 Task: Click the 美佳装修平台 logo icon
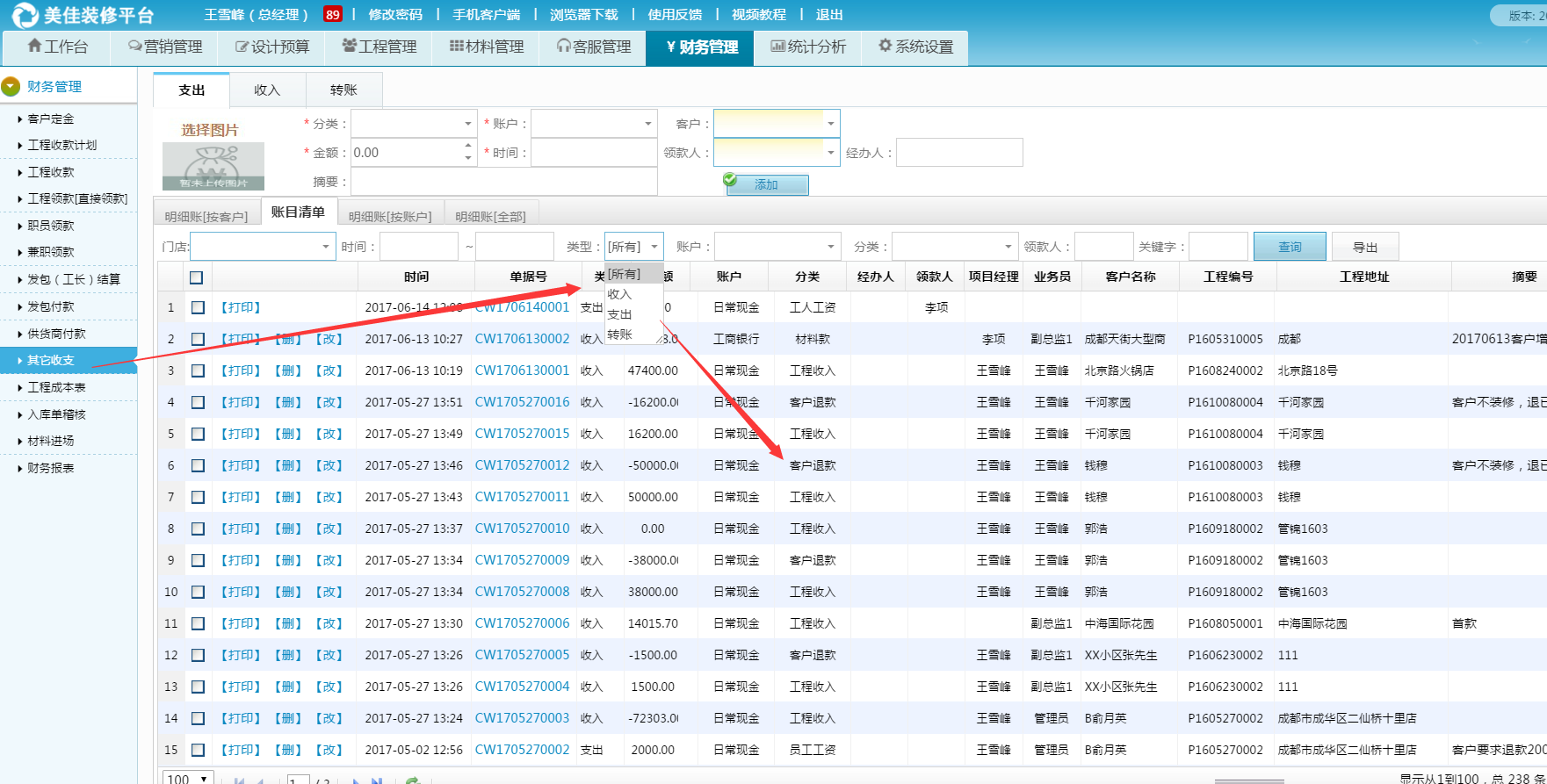pos(25,15)
